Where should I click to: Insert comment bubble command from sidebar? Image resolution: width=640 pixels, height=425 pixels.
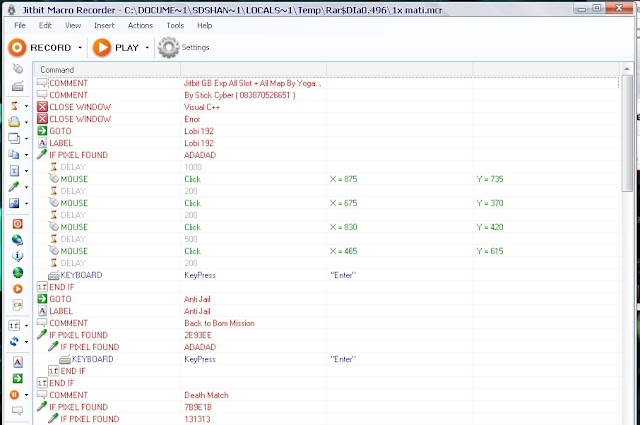[18, 411]
